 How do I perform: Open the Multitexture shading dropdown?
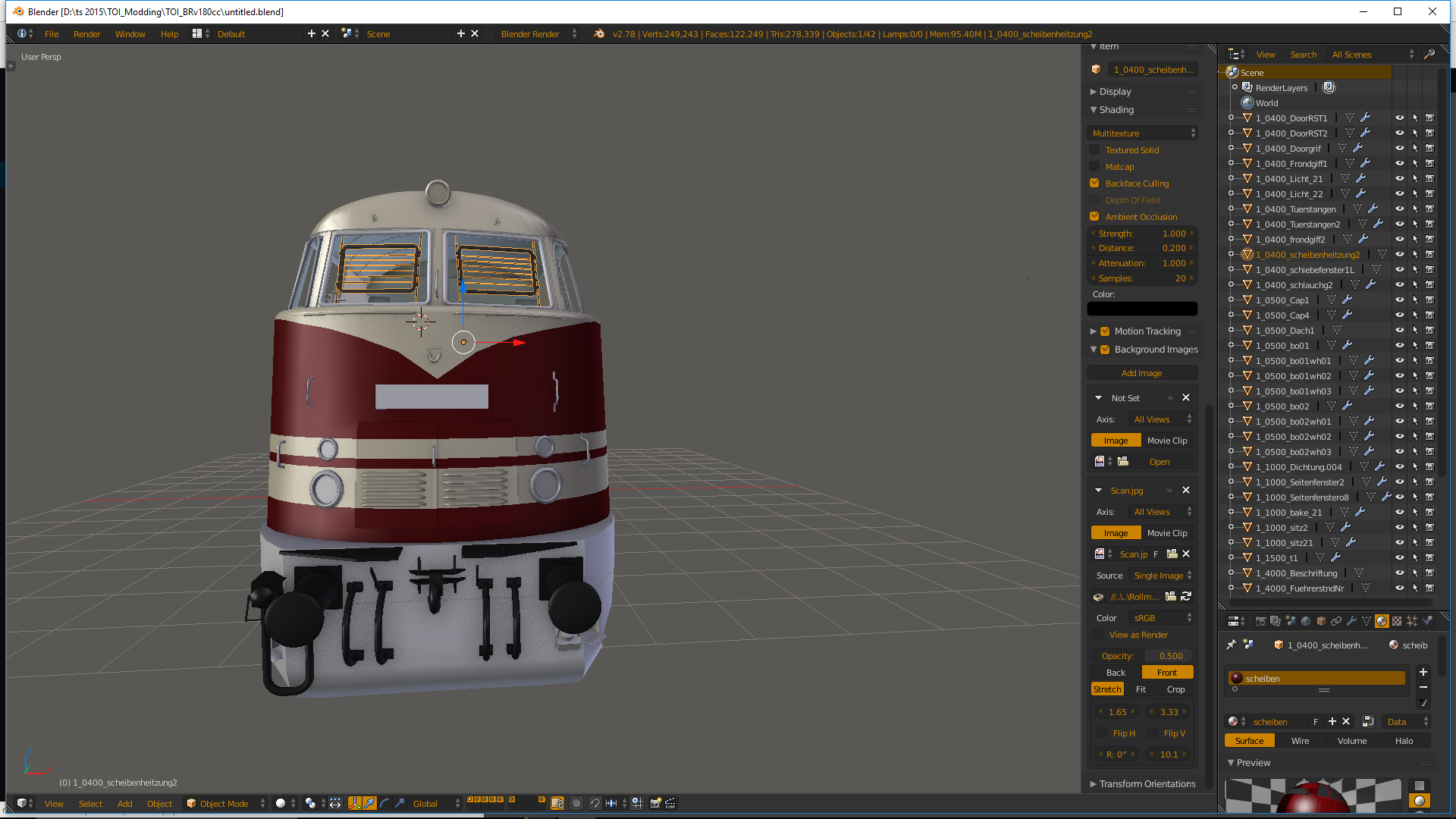(1143, 133)
